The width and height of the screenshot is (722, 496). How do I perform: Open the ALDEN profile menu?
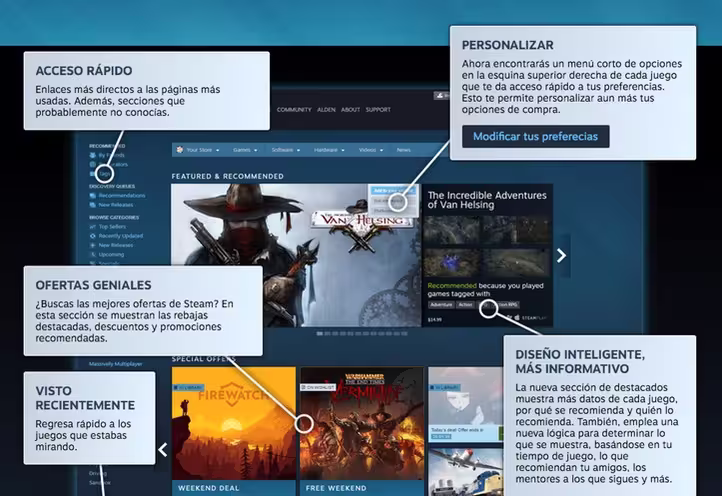pos(326,110)
